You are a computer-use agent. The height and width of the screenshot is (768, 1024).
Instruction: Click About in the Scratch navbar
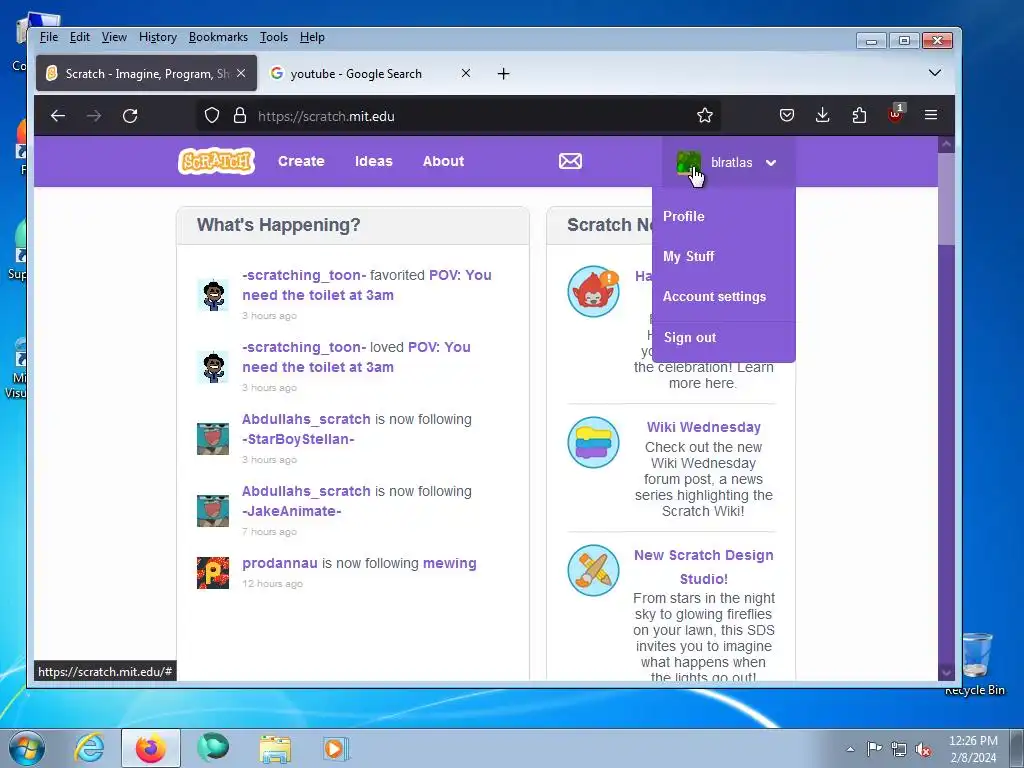(x=443, y=161)
